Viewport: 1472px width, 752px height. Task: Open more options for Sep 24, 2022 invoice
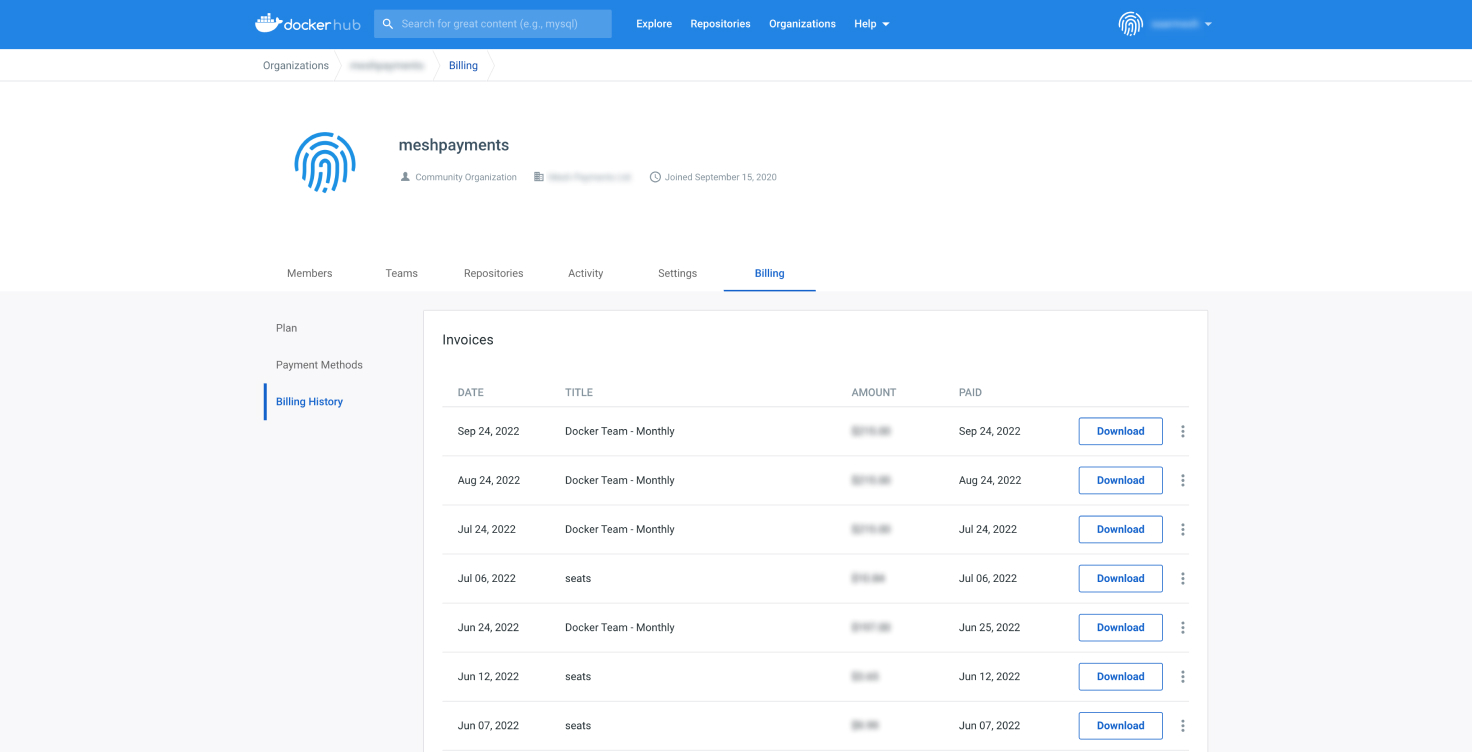[1182, 431]
